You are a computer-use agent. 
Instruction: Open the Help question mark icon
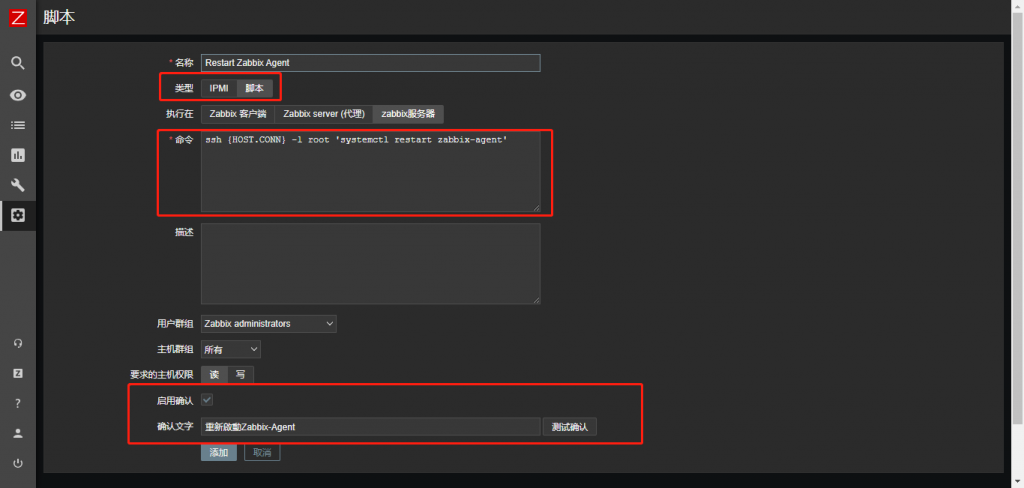point(18,404)
